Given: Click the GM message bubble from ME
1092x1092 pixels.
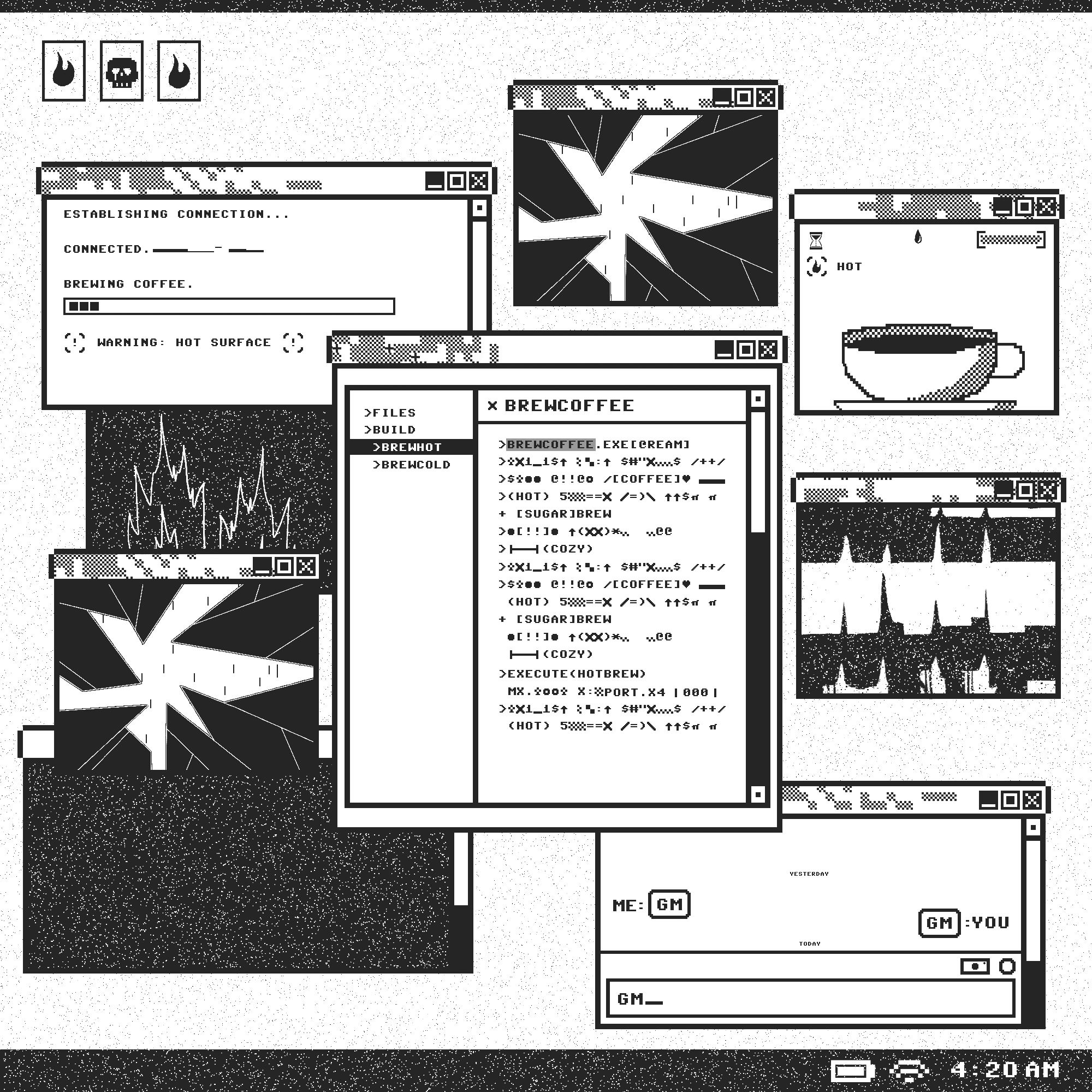Looking at the screenshot, I should (669, 904).
